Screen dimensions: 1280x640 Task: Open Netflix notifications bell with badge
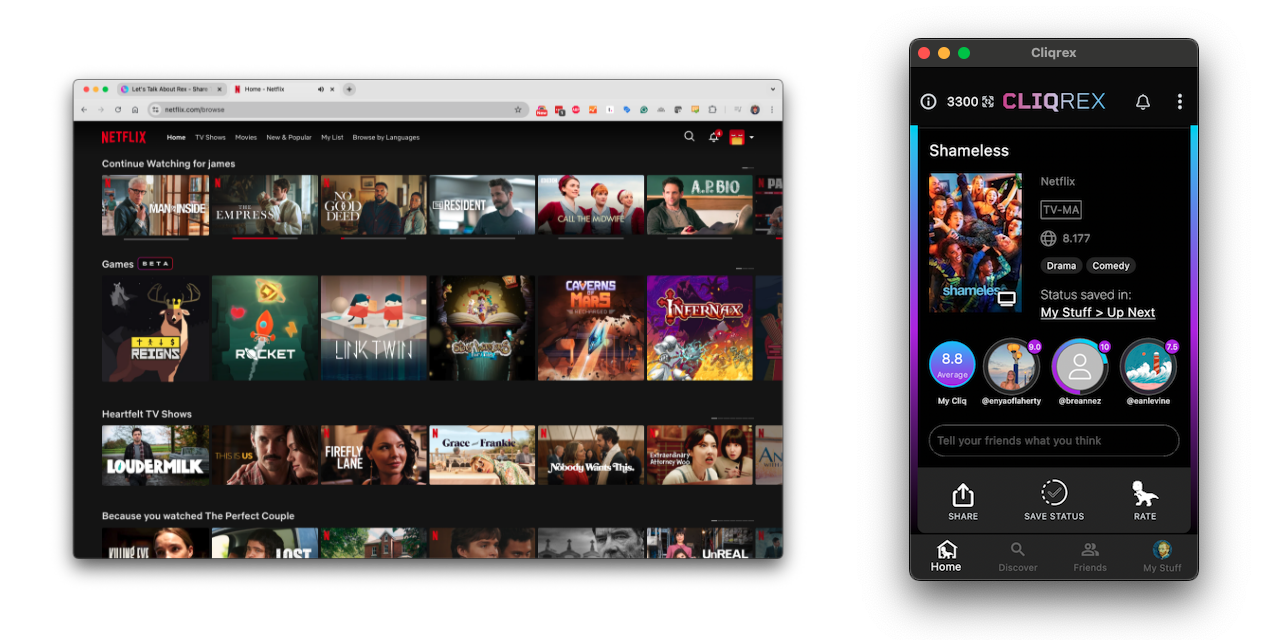tap(714, 136)
